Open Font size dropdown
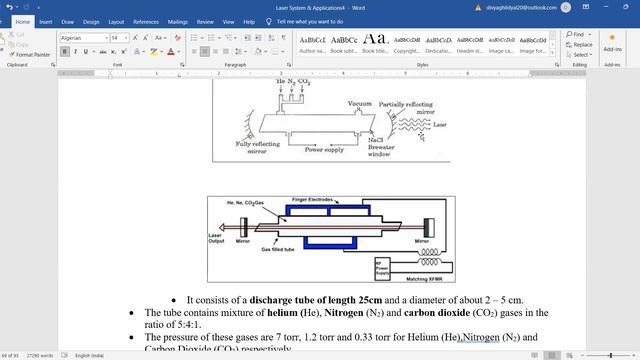The width and height of the screenshot is (640, 360). point(126,38)
